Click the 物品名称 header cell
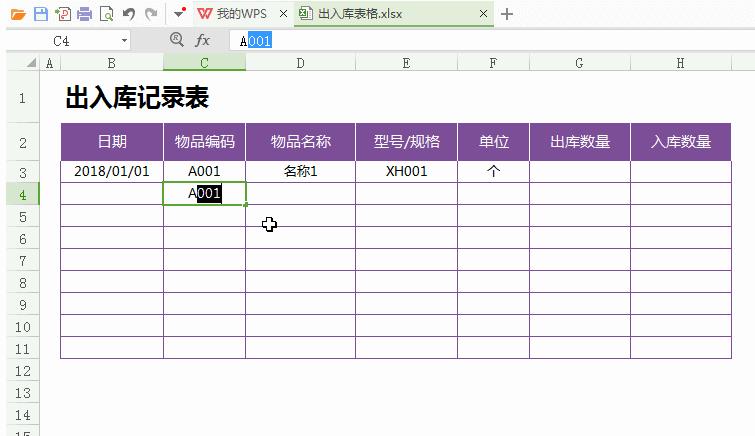The height and width of the screenshot is (436, 755). coord(300,142)
